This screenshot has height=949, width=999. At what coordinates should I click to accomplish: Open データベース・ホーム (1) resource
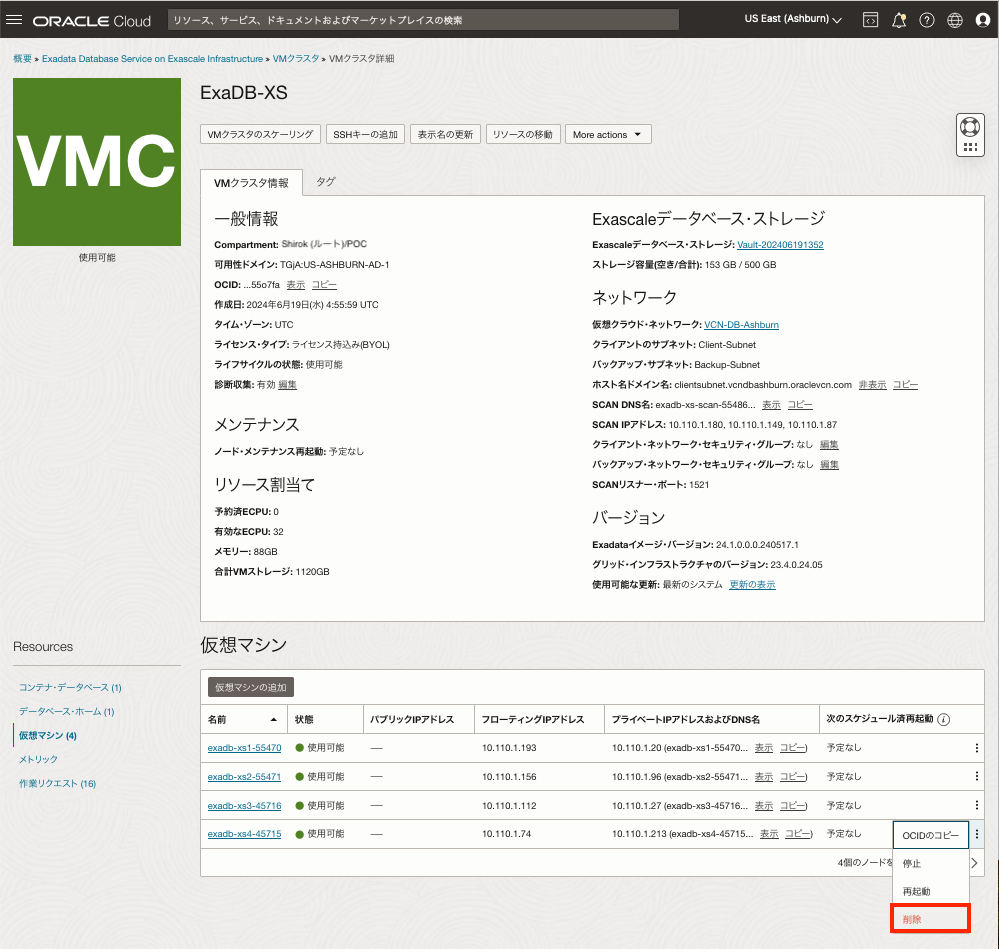coord(66,711)
